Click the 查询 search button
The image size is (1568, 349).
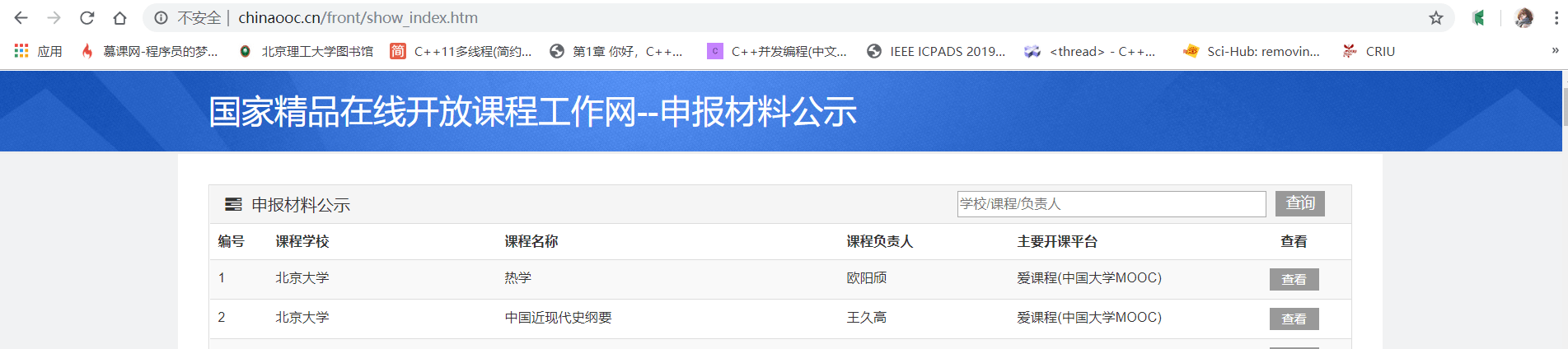(x=1300, y=203)
